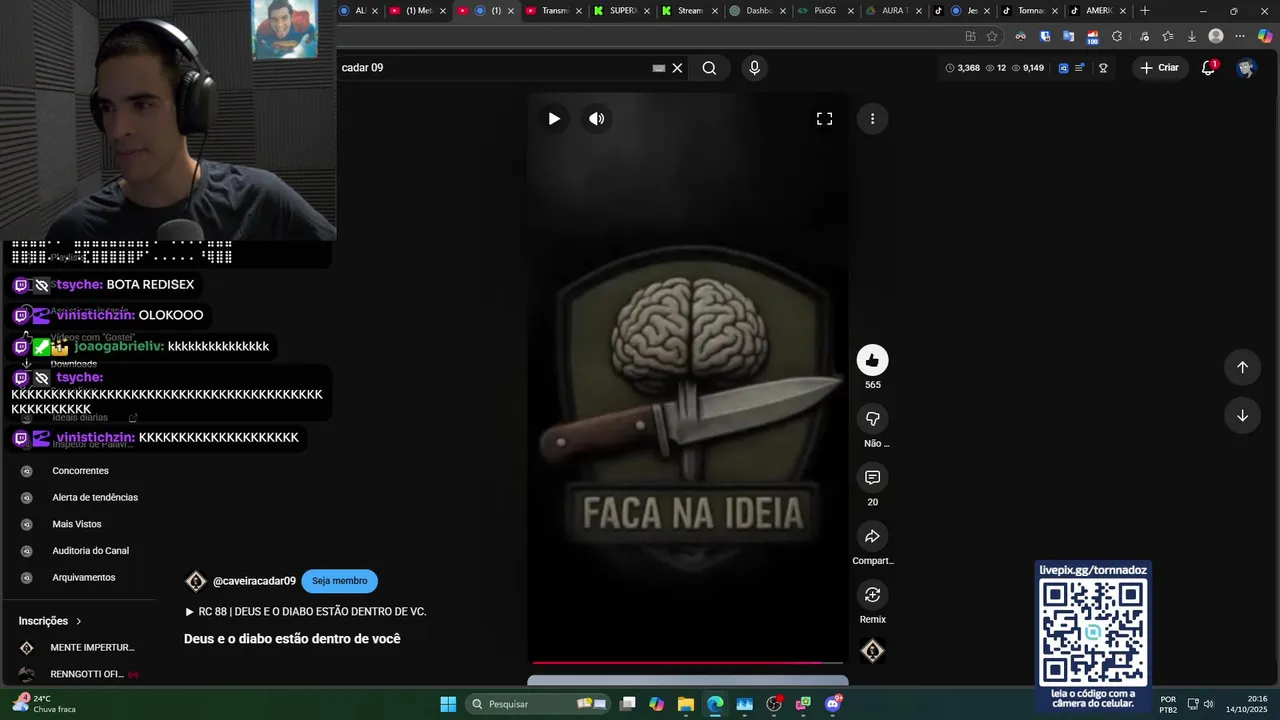Viewport: 1280px width, 720px height.
Task: Open Concorrentes in the sidebar
Action: click(80, 471)
